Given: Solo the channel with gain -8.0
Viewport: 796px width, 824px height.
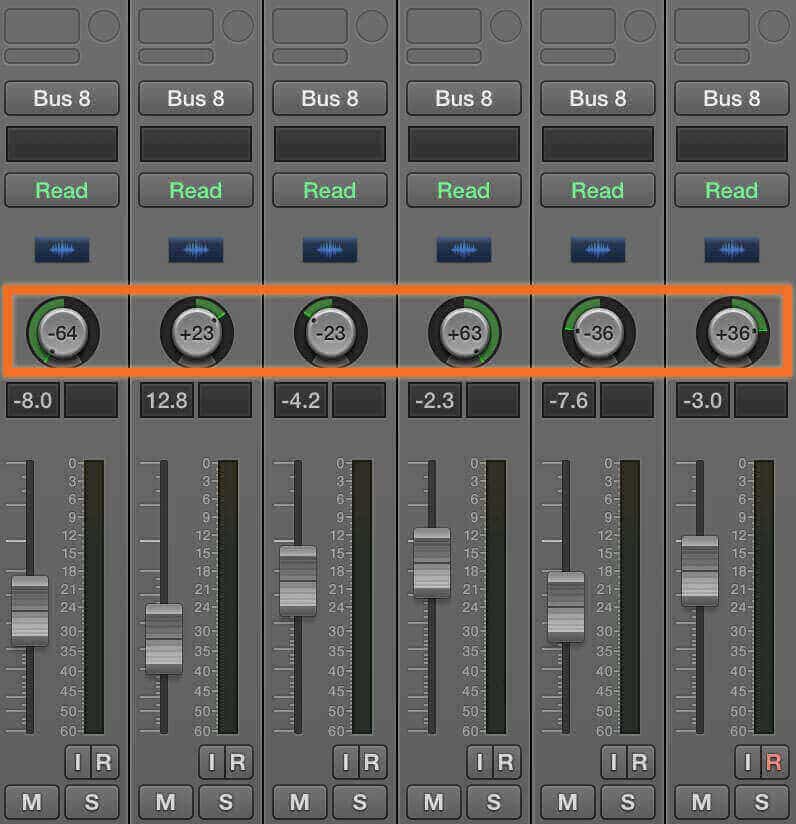Looking at the screenshot, I should (x=92, y=802).
